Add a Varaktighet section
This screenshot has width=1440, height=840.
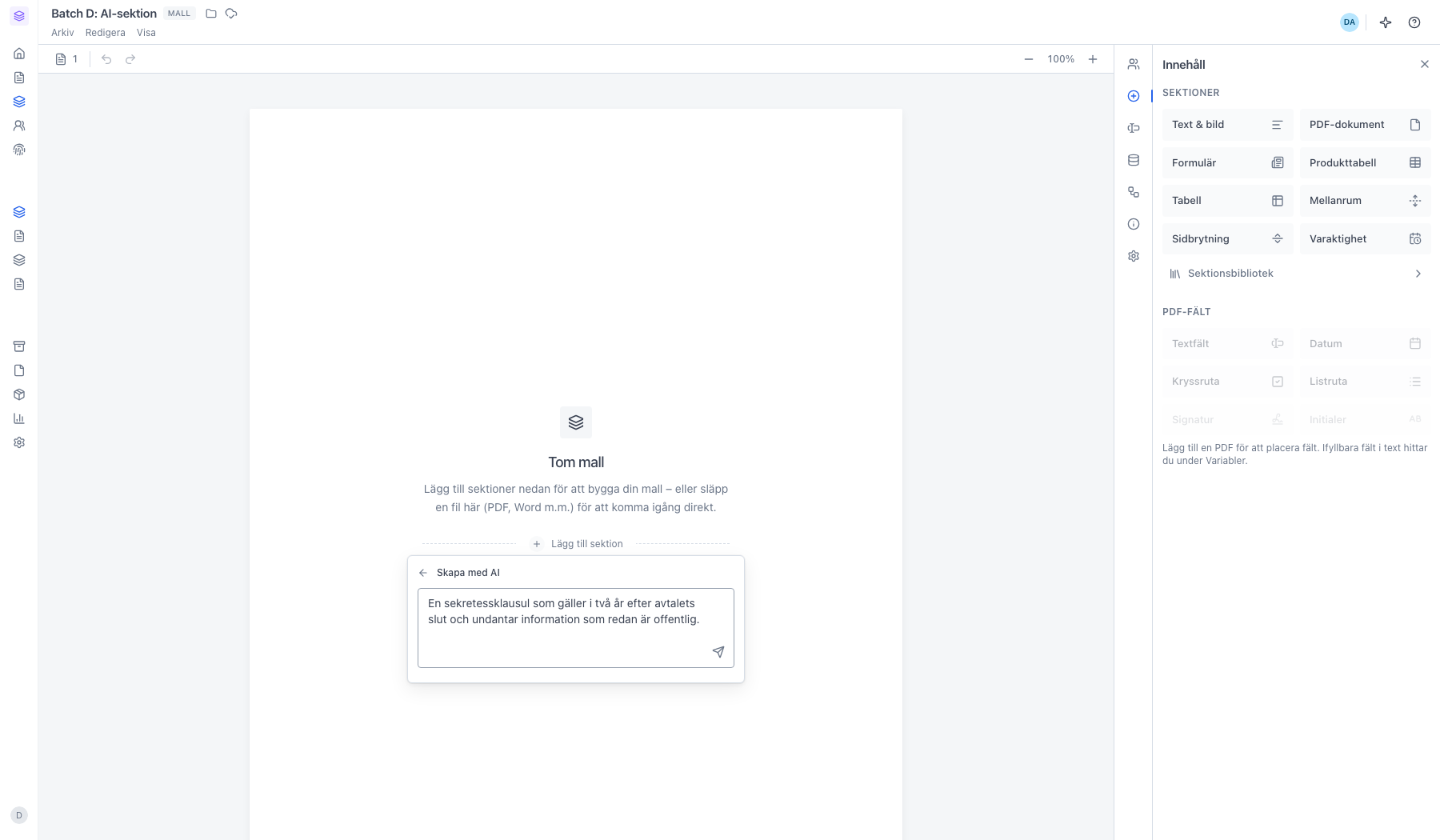(x=1366, y=239)
